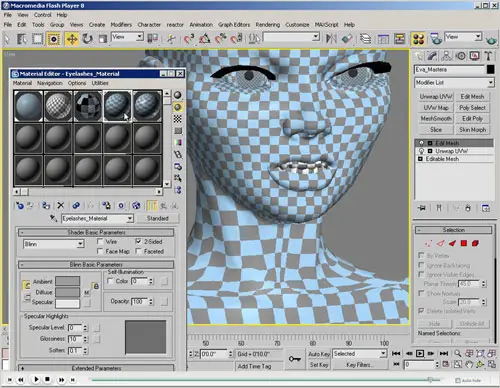This screenshot has width=500, height=388.
Task: Switch to the Hierarchy panel icon
Action: tap(447, 56)
